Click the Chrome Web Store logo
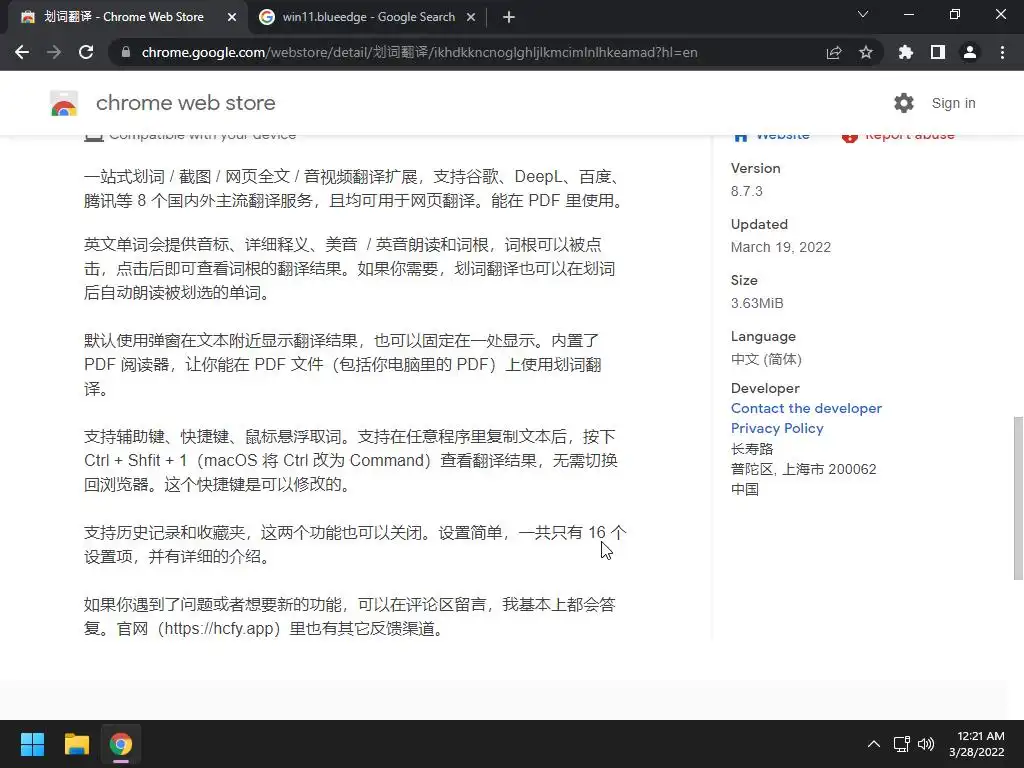 [x=64, y=103]
